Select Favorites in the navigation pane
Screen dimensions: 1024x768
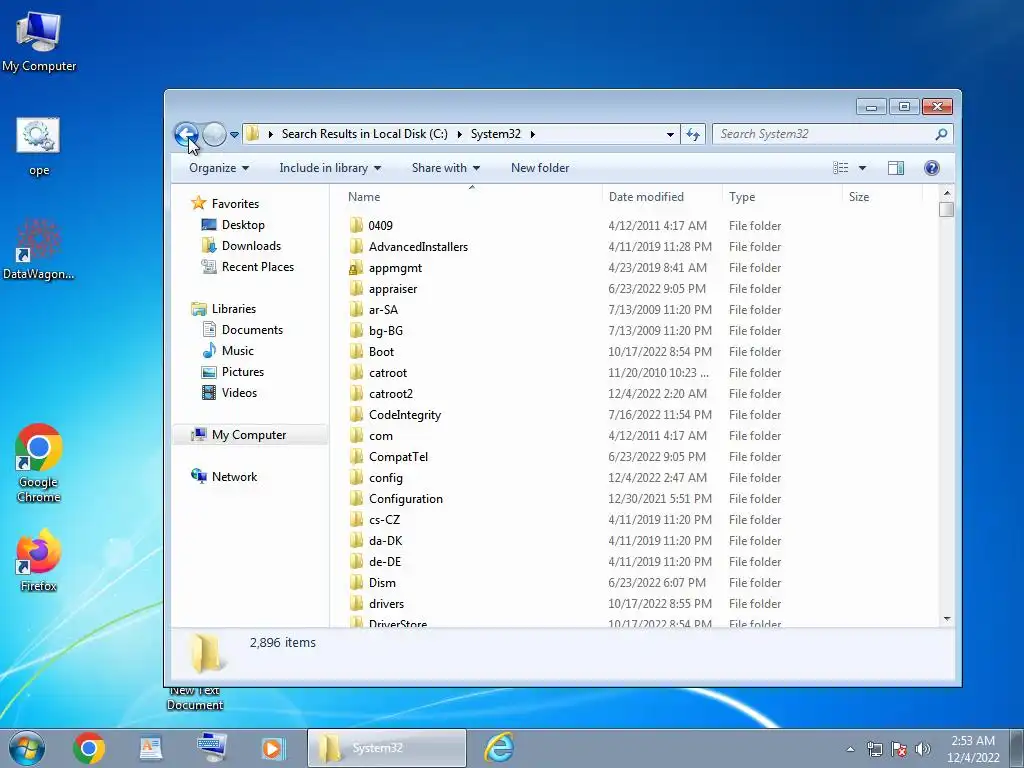pyautogui.click(x=225, y=204)
